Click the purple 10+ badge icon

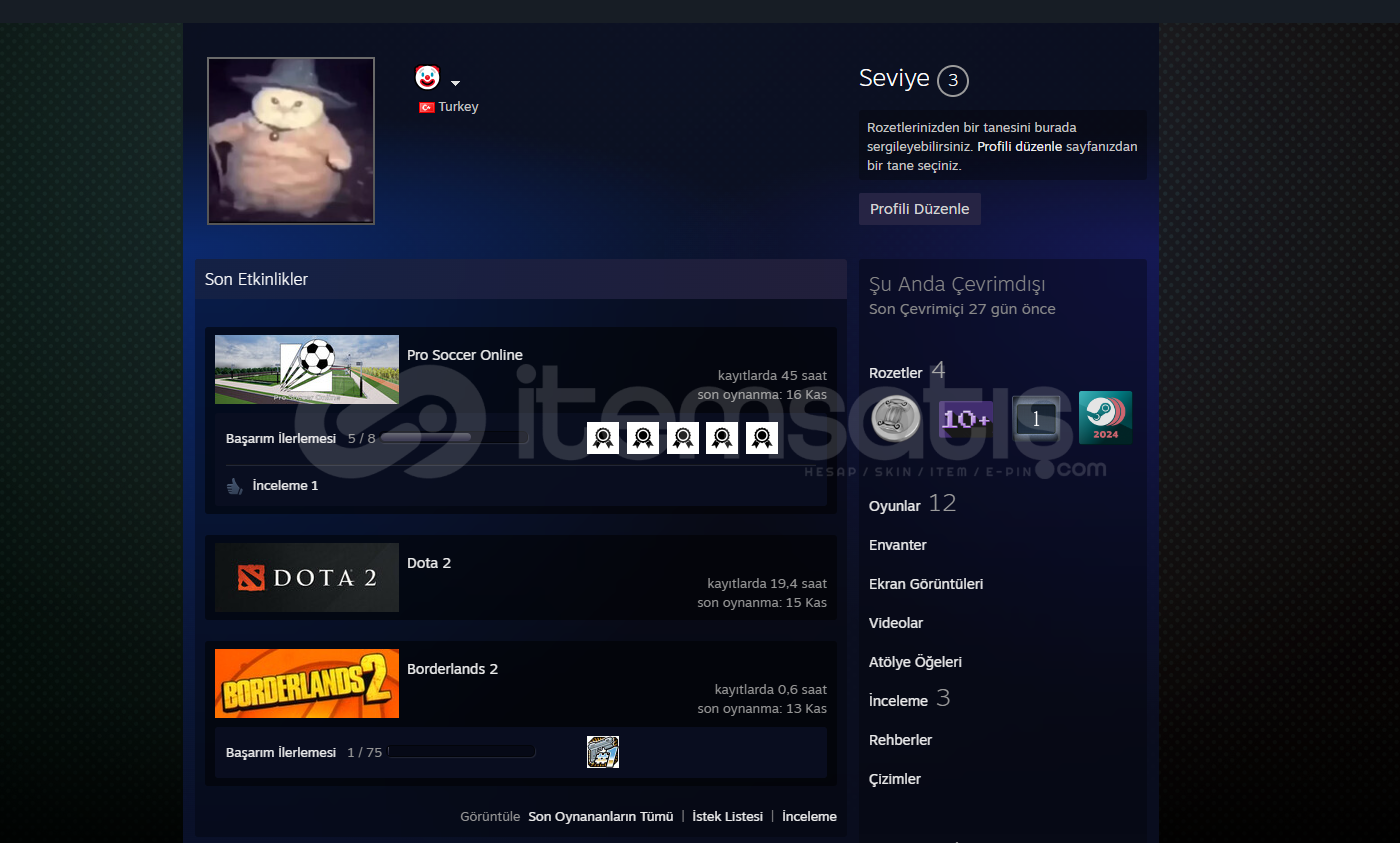(x=966, y=418)
